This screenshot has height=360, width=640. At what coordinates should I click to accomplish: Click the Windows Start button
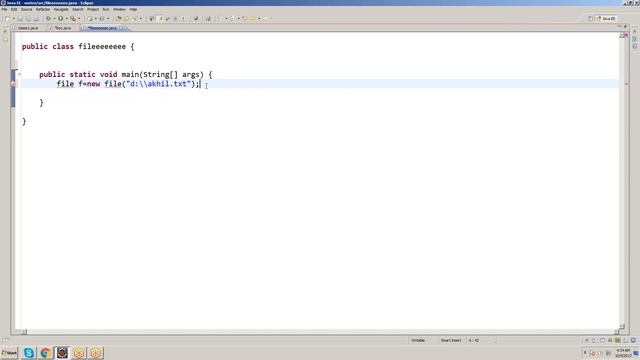pos(9,353)
